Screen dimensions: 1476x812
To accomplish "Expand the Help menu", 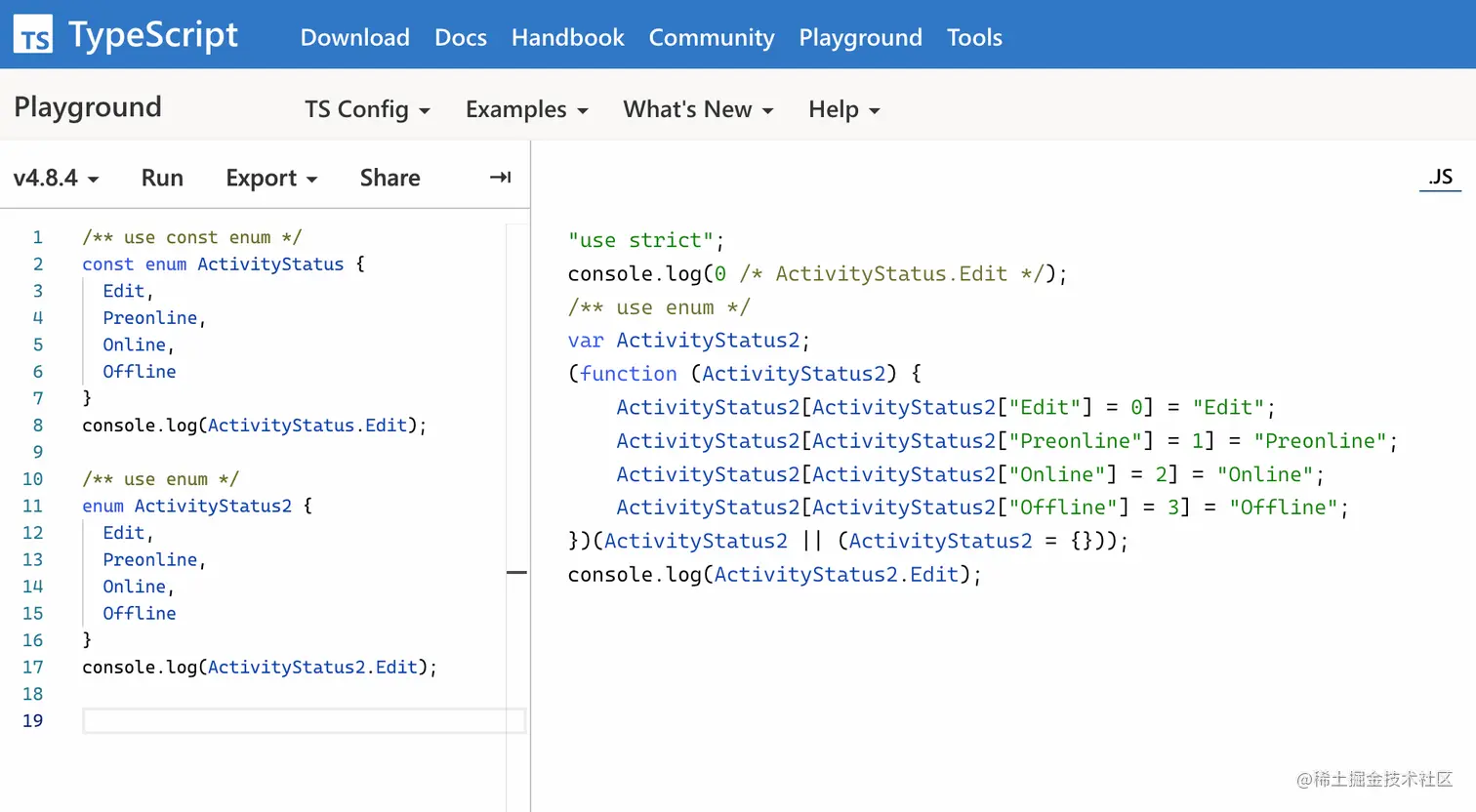I will coord(843,109).
